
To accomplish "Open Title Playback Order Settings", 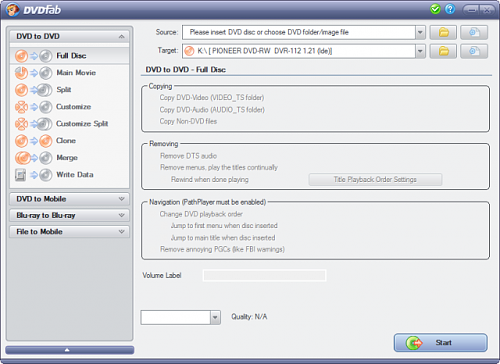I will pos(375,179).
